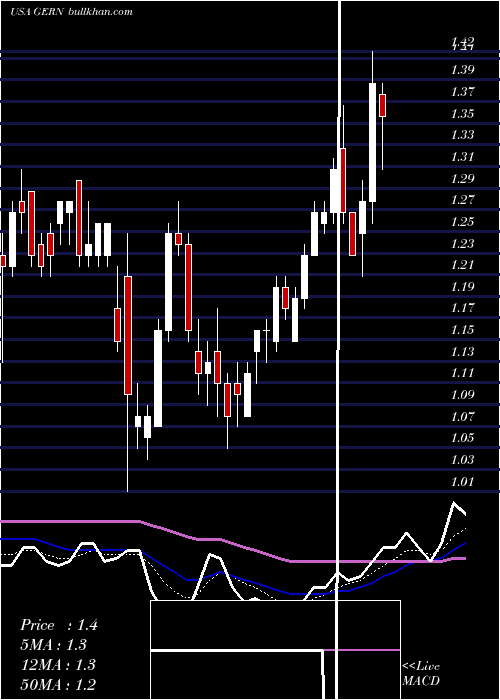Click the 1.25 price axis label
The height and width of the screenshot is (700, 500).
pos(462,221)
